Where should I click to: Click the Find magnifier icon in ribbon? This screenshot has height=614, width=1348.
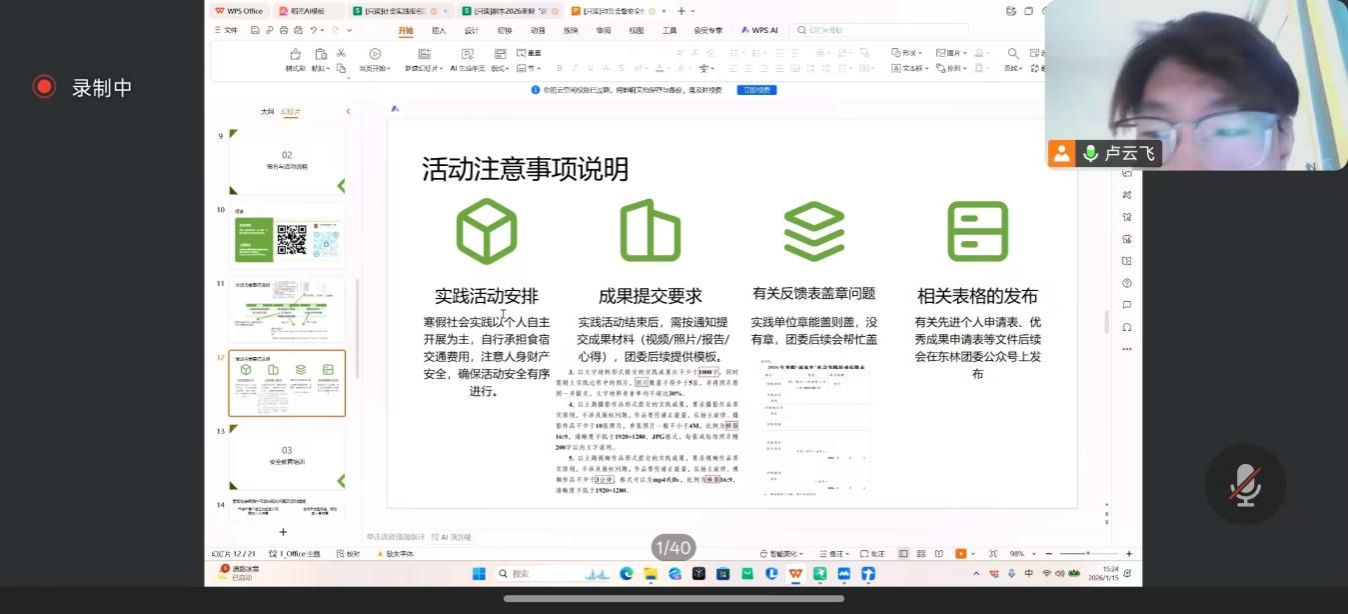[x=1013, y=54]
